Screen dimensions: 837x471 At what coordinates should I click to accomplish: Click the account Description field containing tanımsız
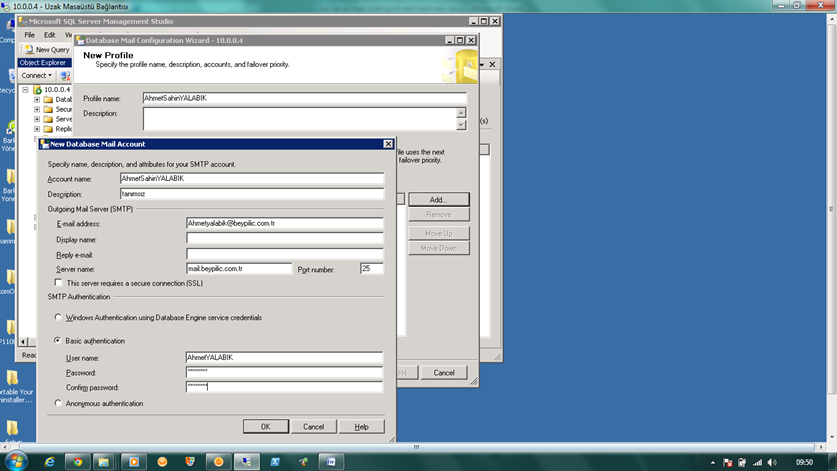[252, 194]
